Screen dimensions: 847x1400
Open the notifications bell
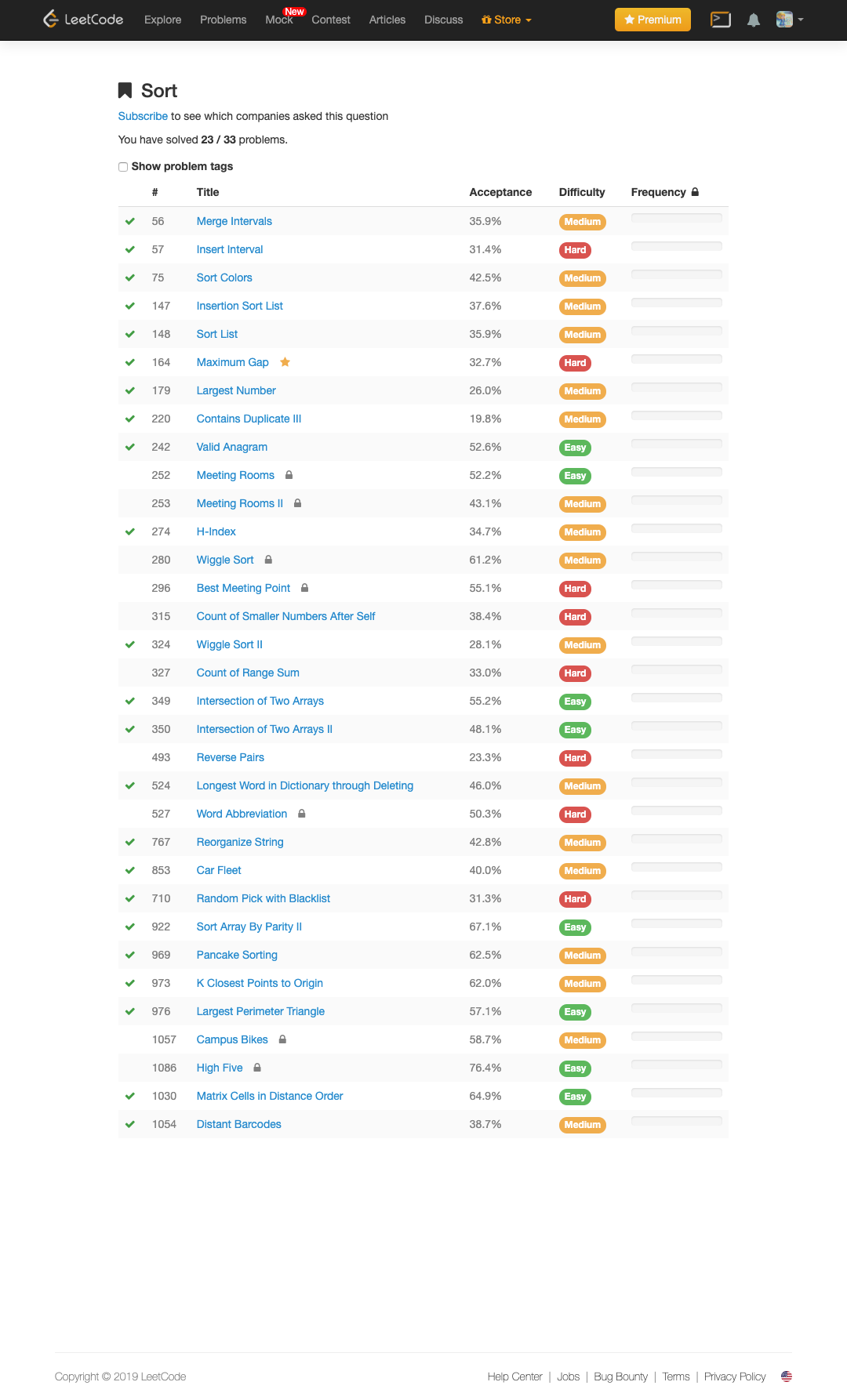coord(753,20)
